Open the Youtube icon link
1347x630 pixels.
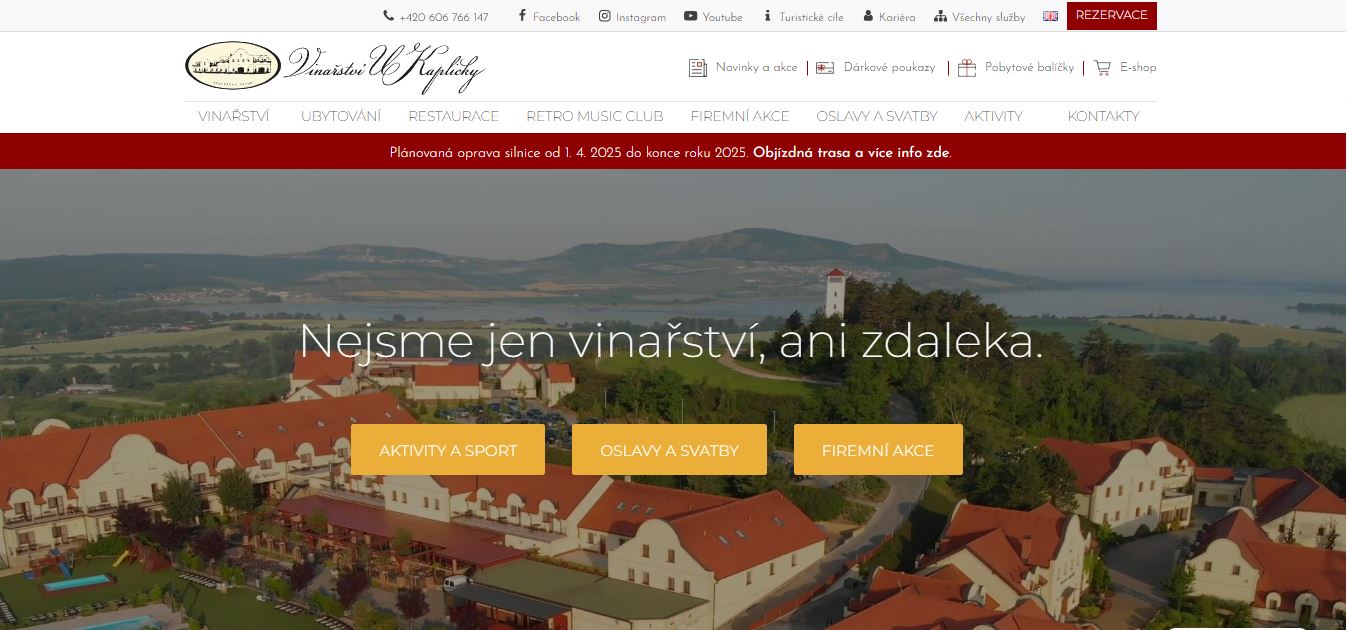point(691,16)
